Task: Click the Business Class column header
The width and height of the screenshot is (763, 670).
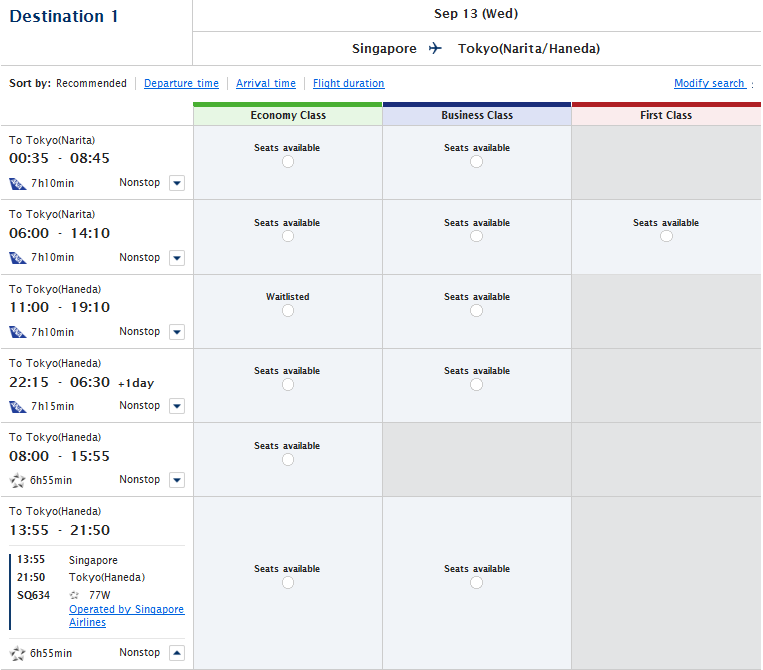Action: pos(477,115)
